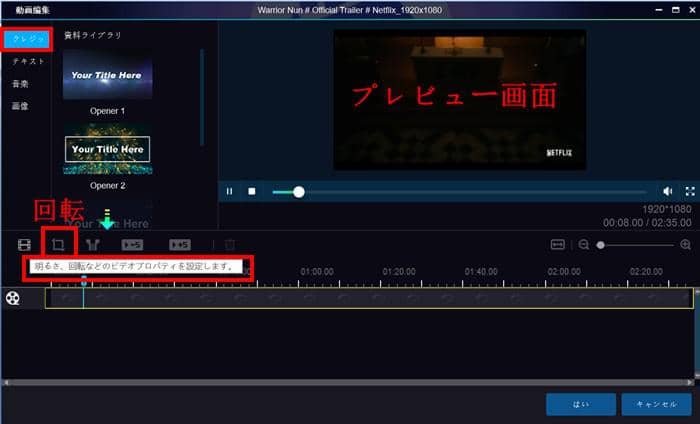700x424 pixels.
Task: Select the Opener 1 title thumbnail
Action: 107,74
